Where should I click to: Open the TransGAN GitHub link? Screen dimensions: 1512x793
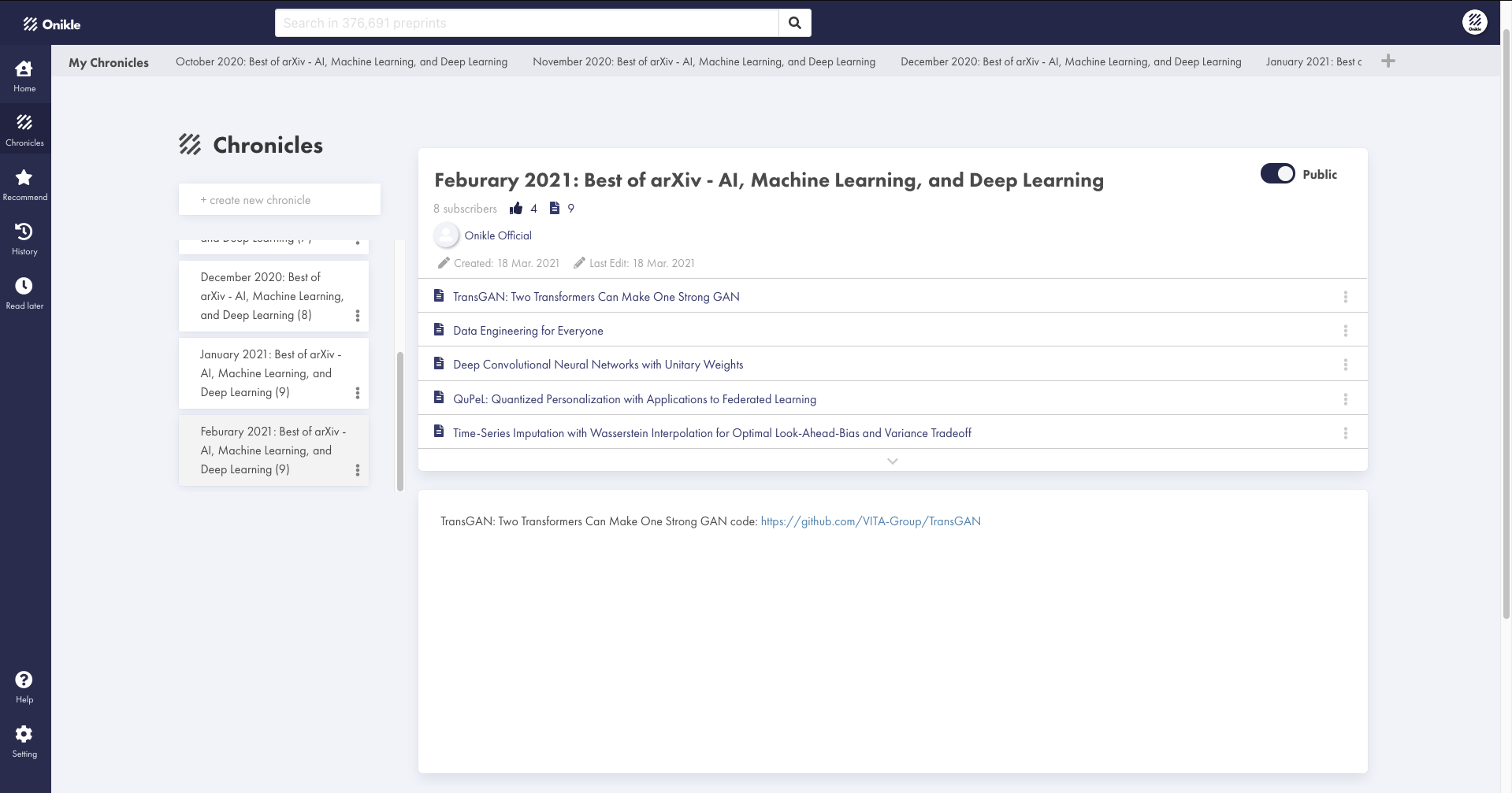click(x=870, y=521)
